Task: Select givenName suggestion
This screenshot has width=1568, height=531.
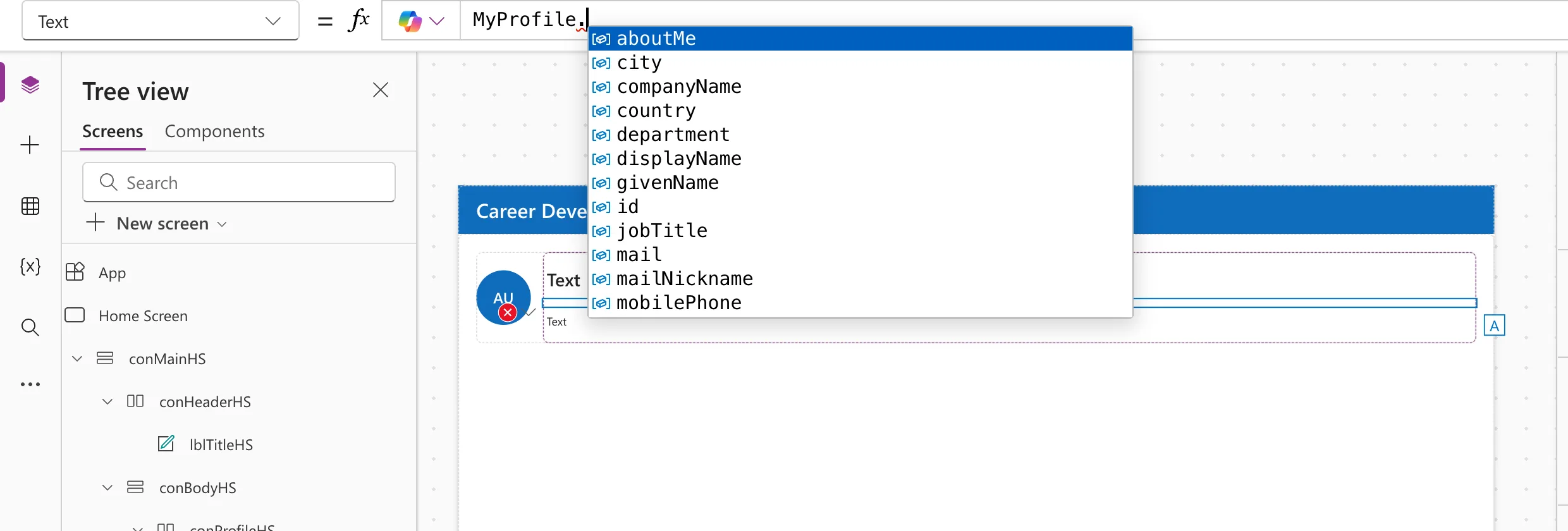Action: point(861,183)
